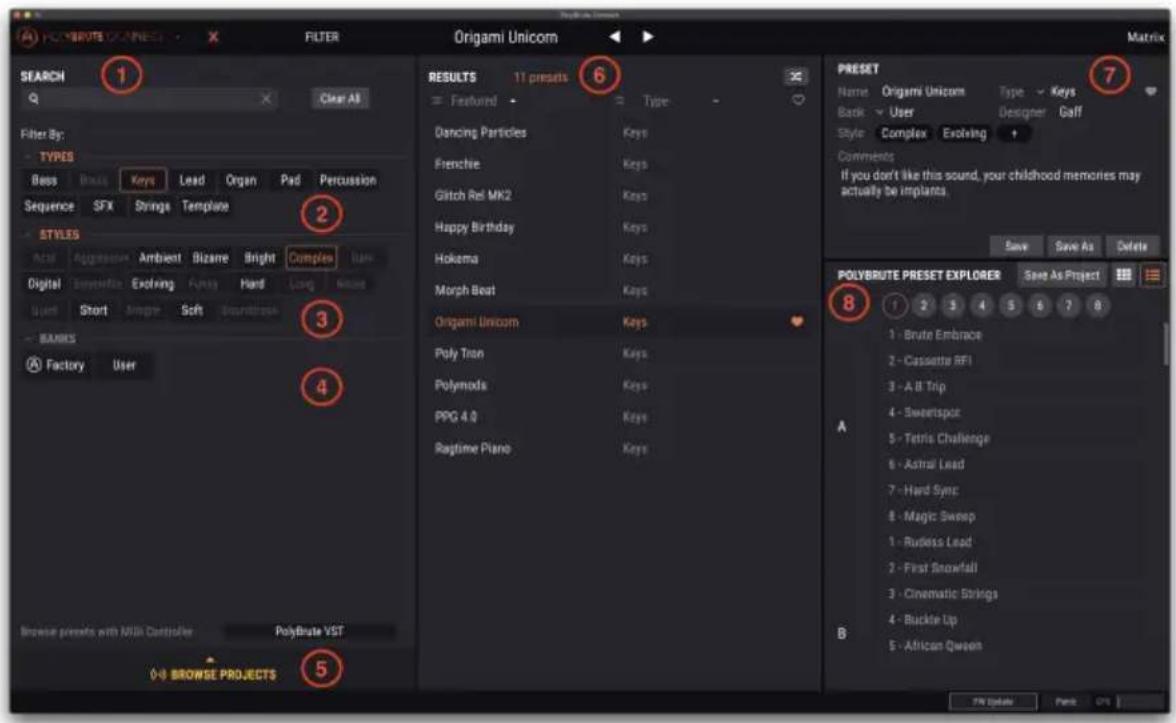Select bank circle 8 in Preset Explorer
Image resolution: width=1176 pixels, height=723 pixels.
click(1098, 305)
